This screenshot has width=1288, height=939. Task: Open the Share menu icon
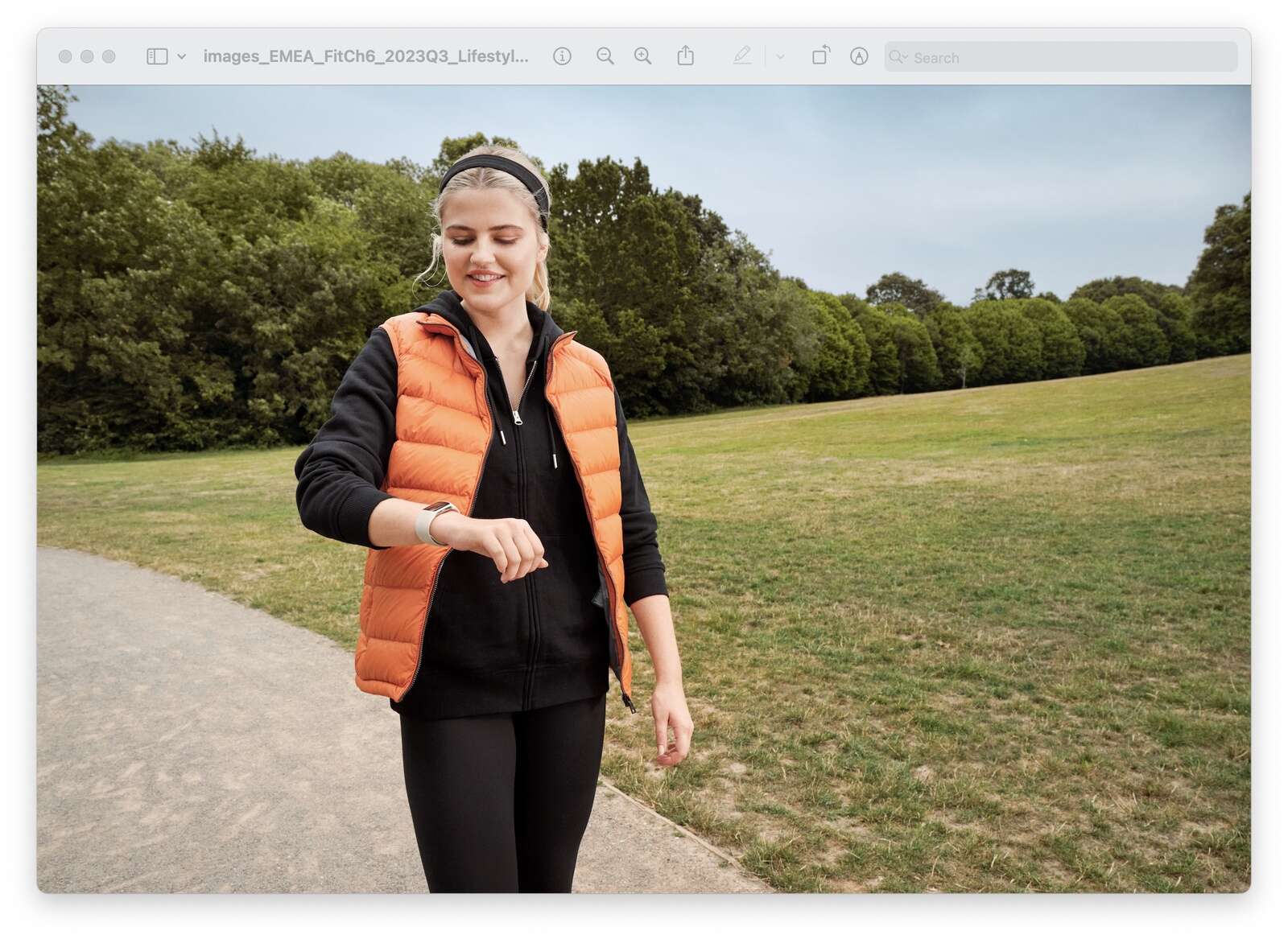point(685,56)
